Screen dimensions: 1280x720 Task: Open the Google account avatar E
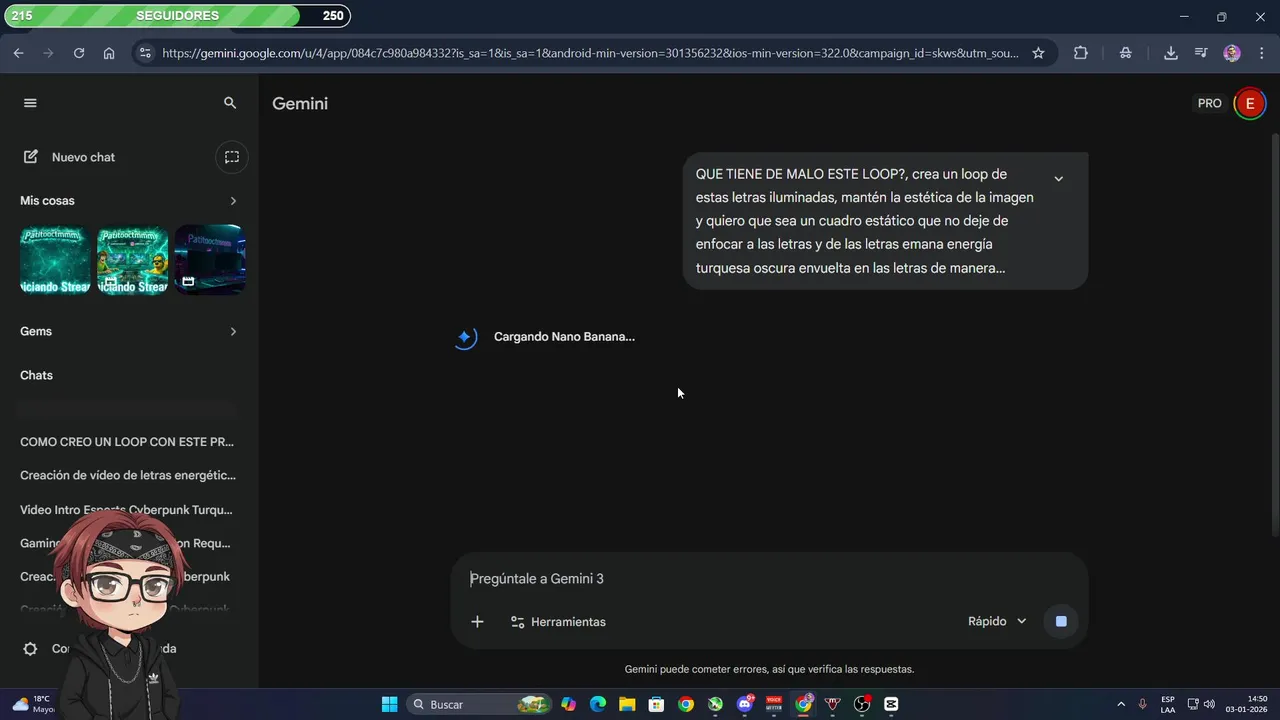pyautogui.click(x=1249, y=103)
